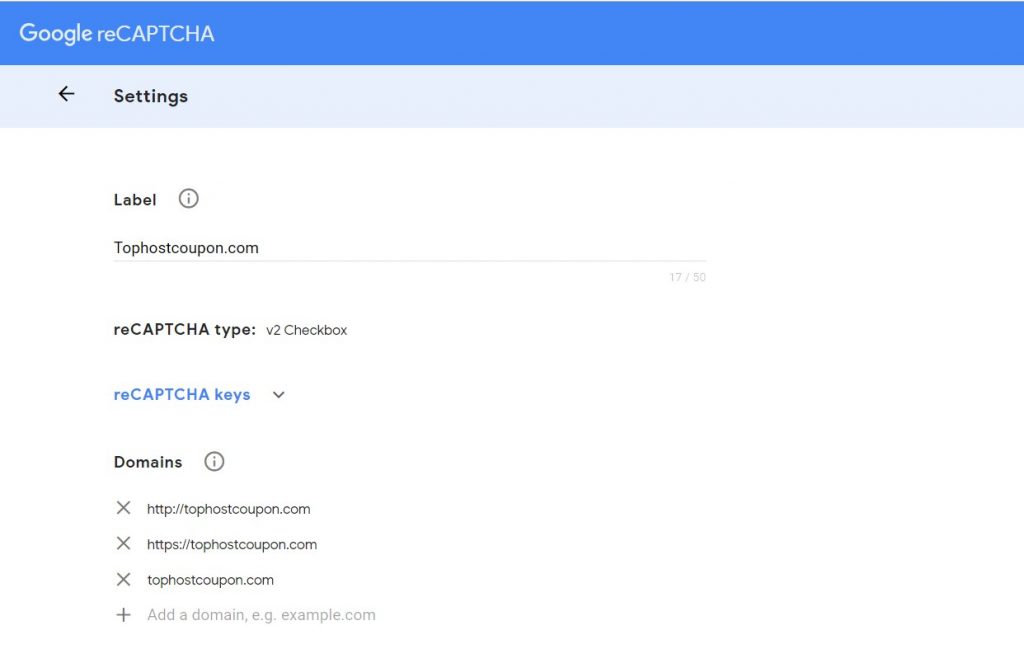Open the reCAPTCHA keys dropdown arrow
The width and height of the screenshot is (1024, 649).
pyautogui.click(x=278, y=395)
